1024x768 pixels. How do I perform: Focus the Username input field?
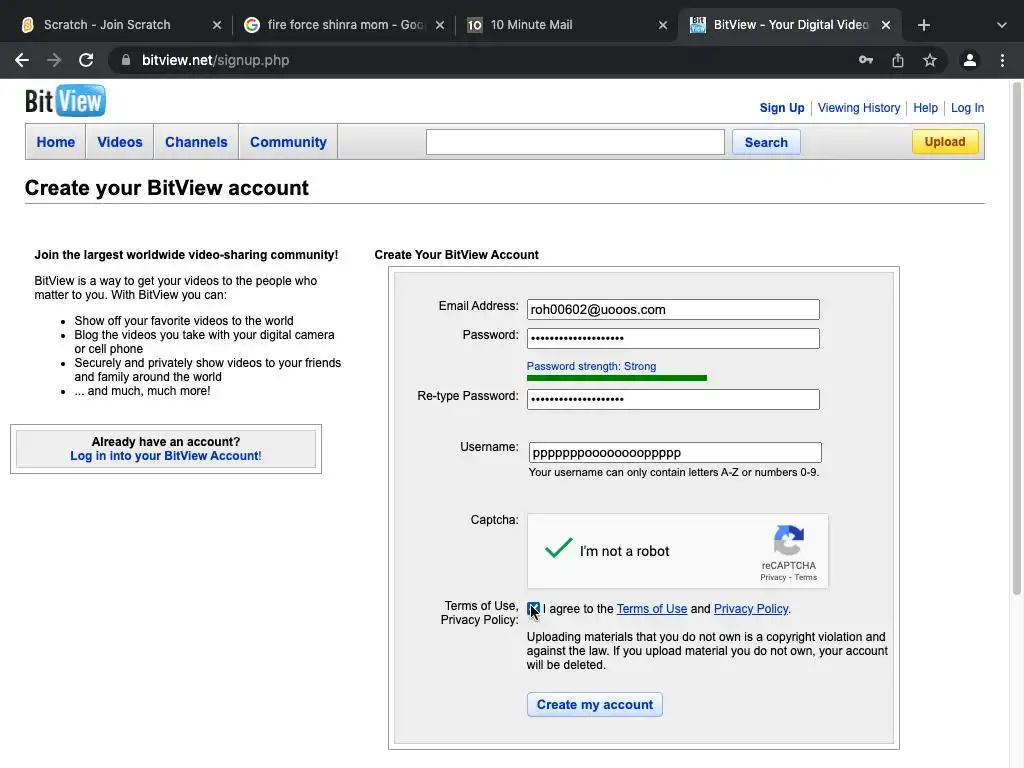tap(675, 453)
